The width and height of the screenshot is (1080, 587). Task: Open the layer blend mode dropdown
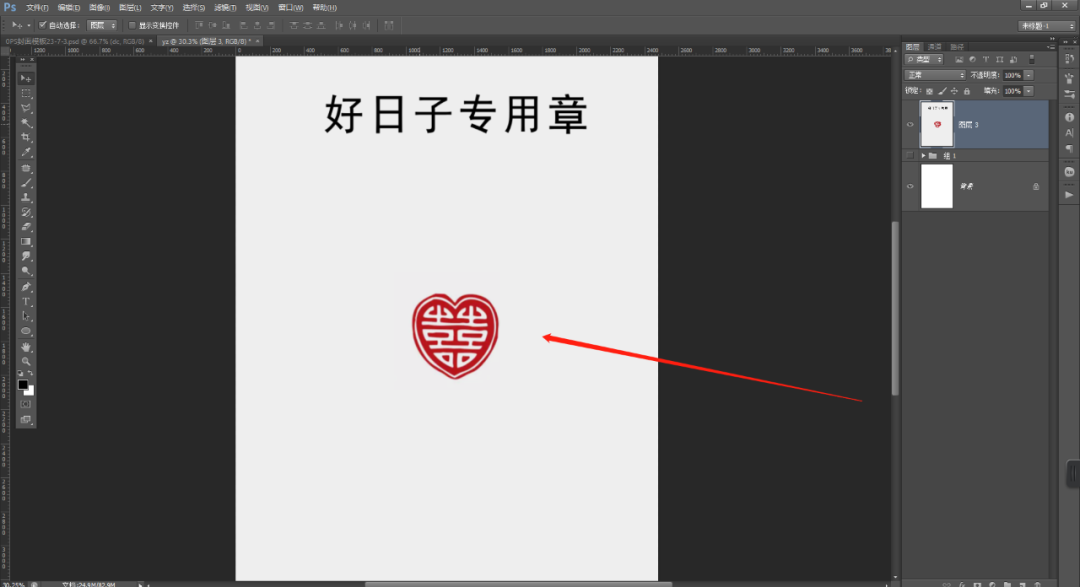tap(934, 75)
